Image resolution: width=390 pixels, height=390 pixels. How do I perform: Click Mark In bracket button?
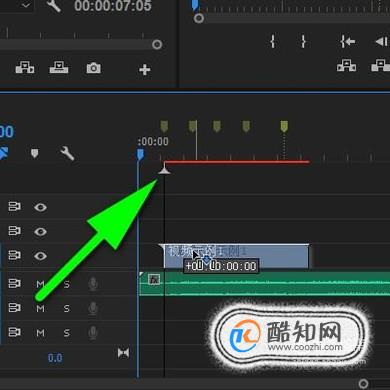click(x=273, y=41)
